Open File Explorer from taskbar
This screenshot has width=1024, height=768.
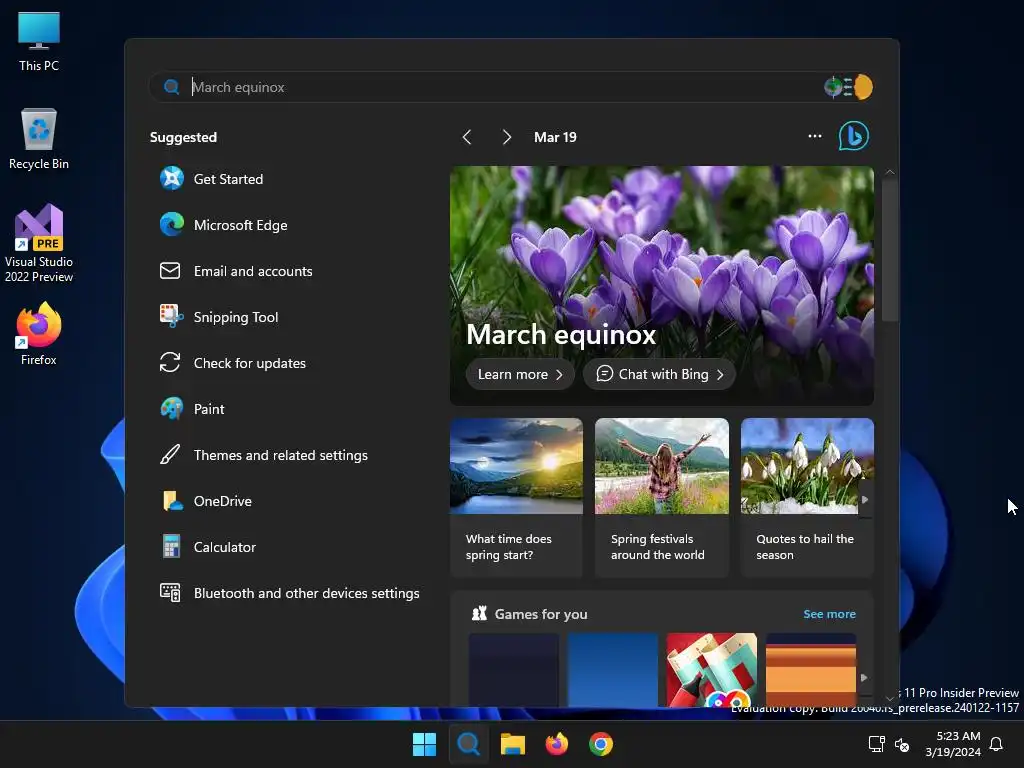[513, 744]
